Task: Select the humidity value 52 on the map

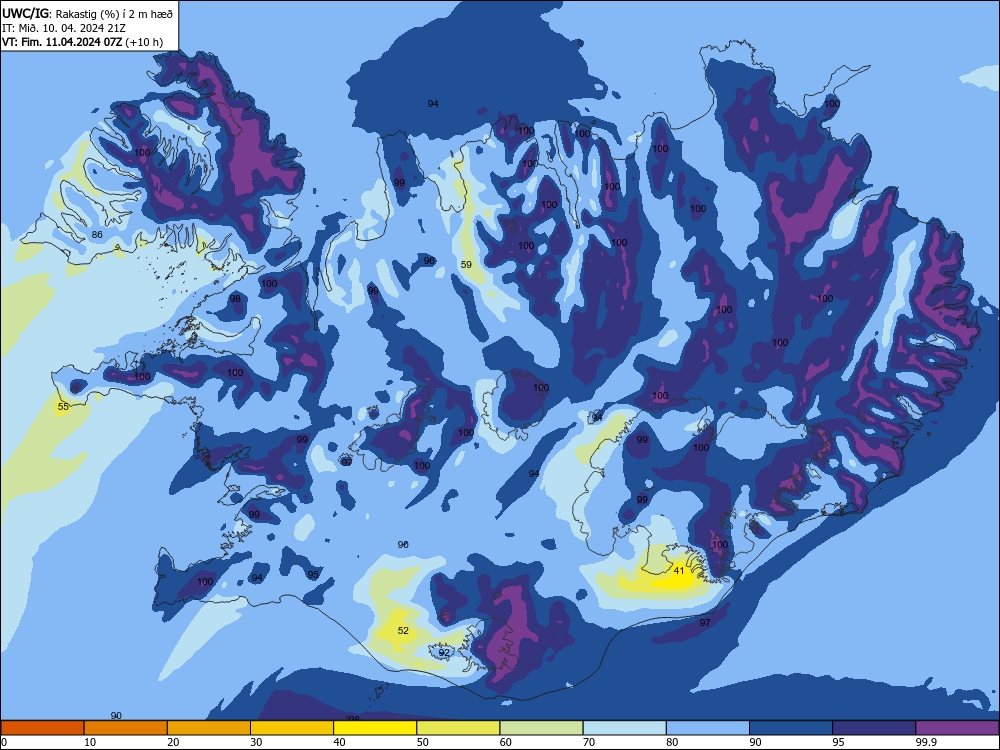Action: coord(403,631)
